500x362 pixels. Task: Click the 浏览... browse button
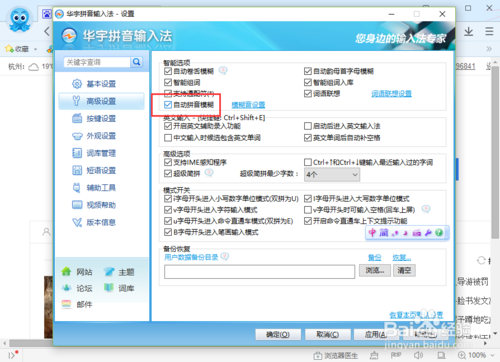(375, 270)
